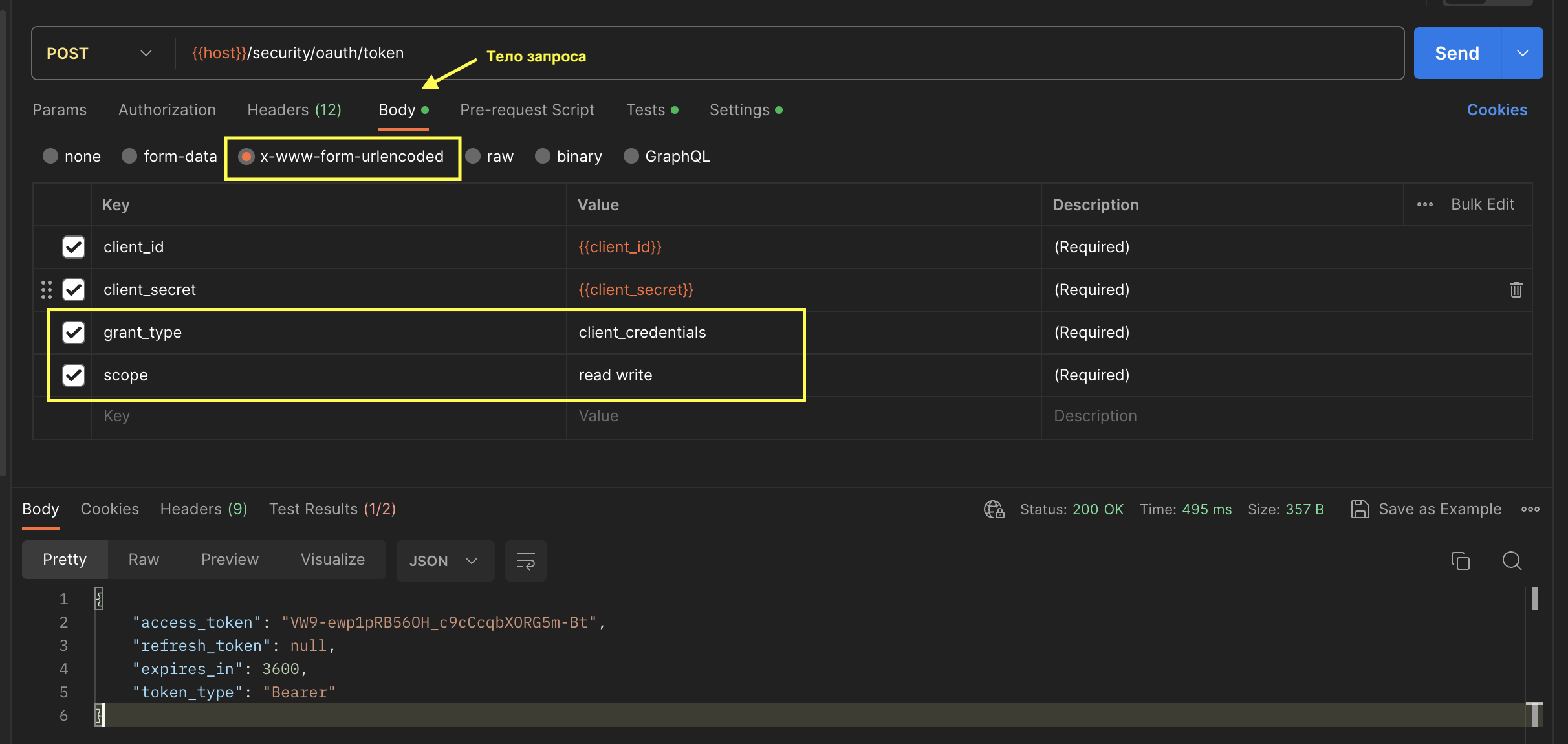
Task: Click the empty Key input field
Action: 327,416
